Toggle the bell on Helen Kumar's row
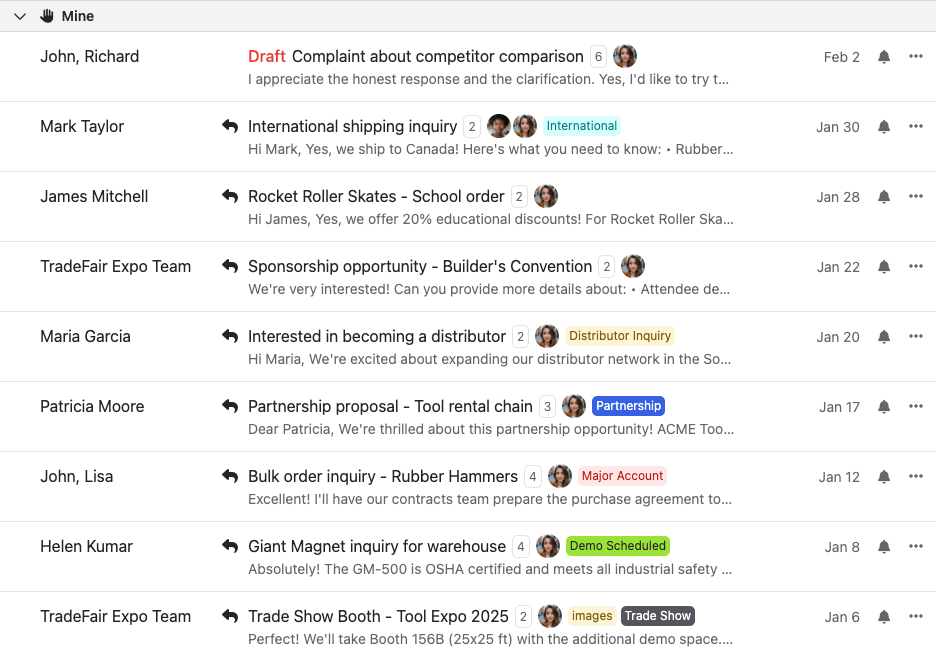The height and width of the screenshot is (661, 936). click(884, 547)
